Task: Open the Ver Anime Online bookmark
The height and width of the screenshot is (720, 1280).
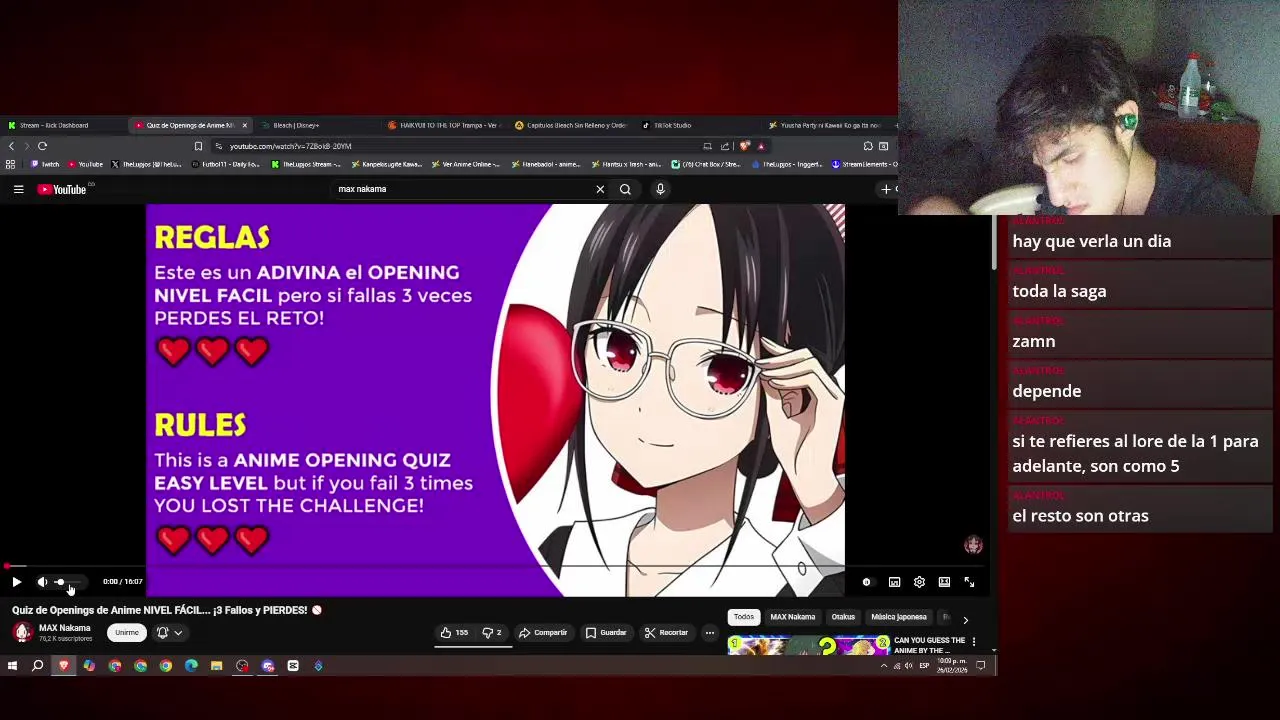Action: click(465, 164)
